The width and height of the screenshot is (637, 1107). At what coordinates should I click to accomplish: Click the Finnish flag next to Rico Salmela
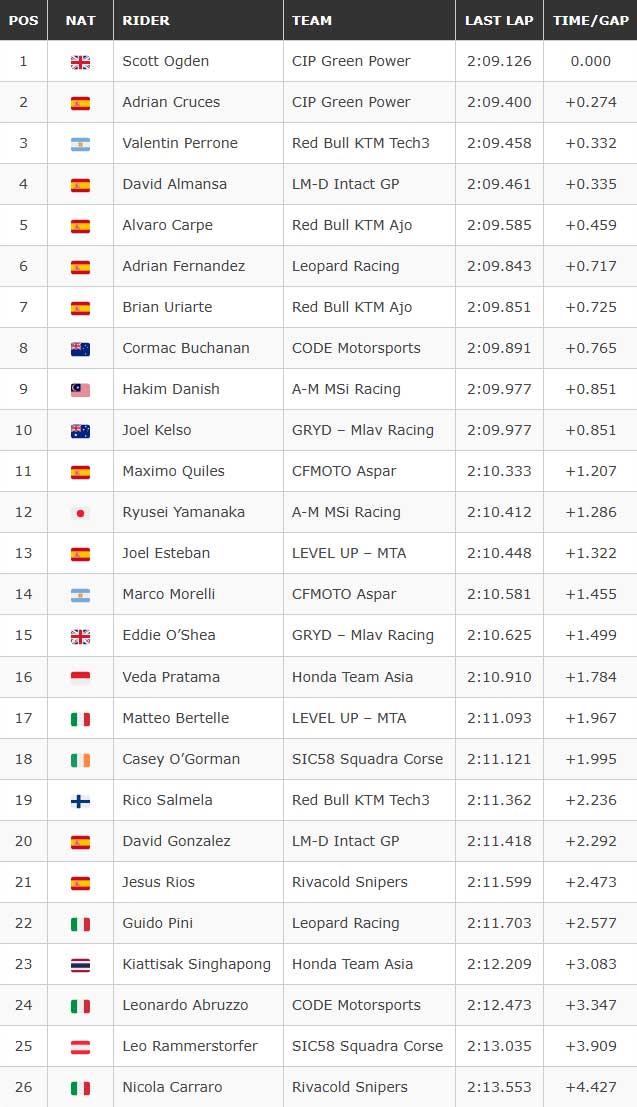(81, 801)
